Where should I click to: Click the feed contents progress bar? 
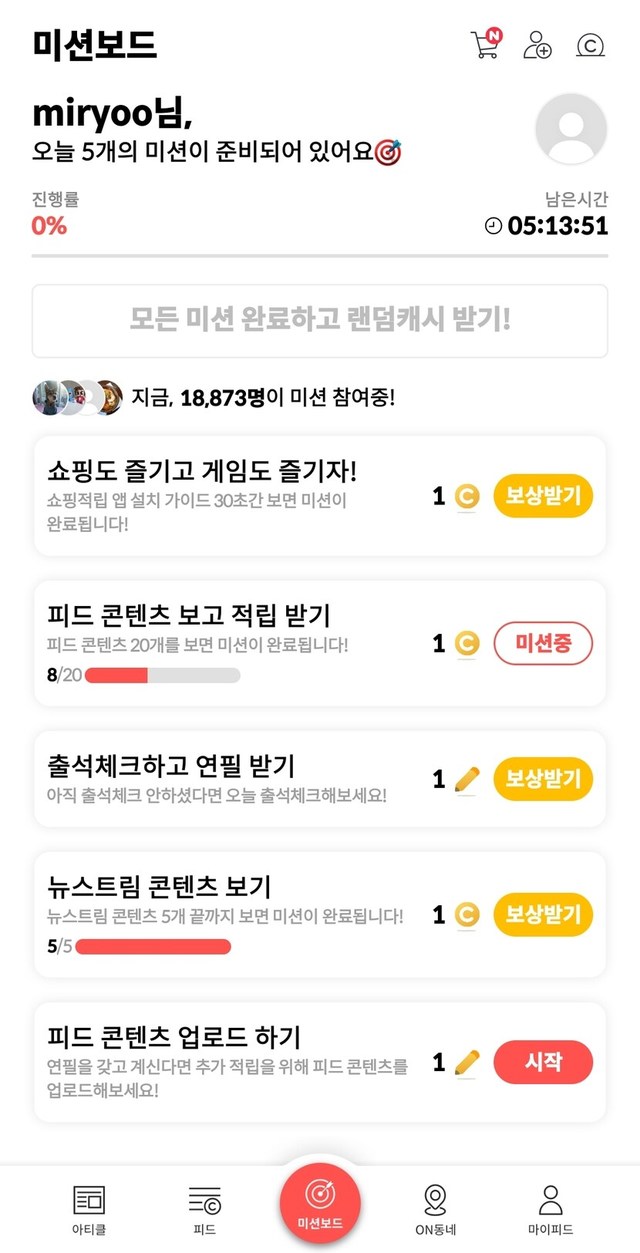163,675
